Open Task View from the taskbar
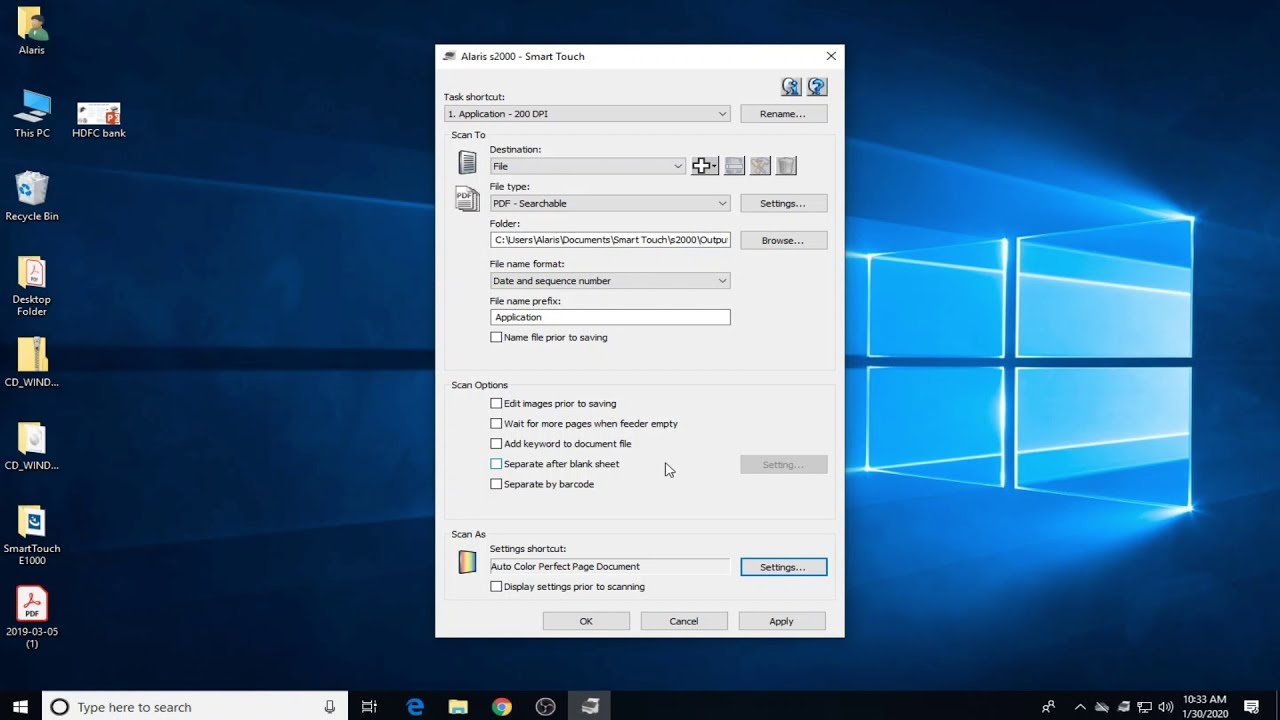Image resolution: width=1280 pixels, height=720 pixels. [369, 707]
